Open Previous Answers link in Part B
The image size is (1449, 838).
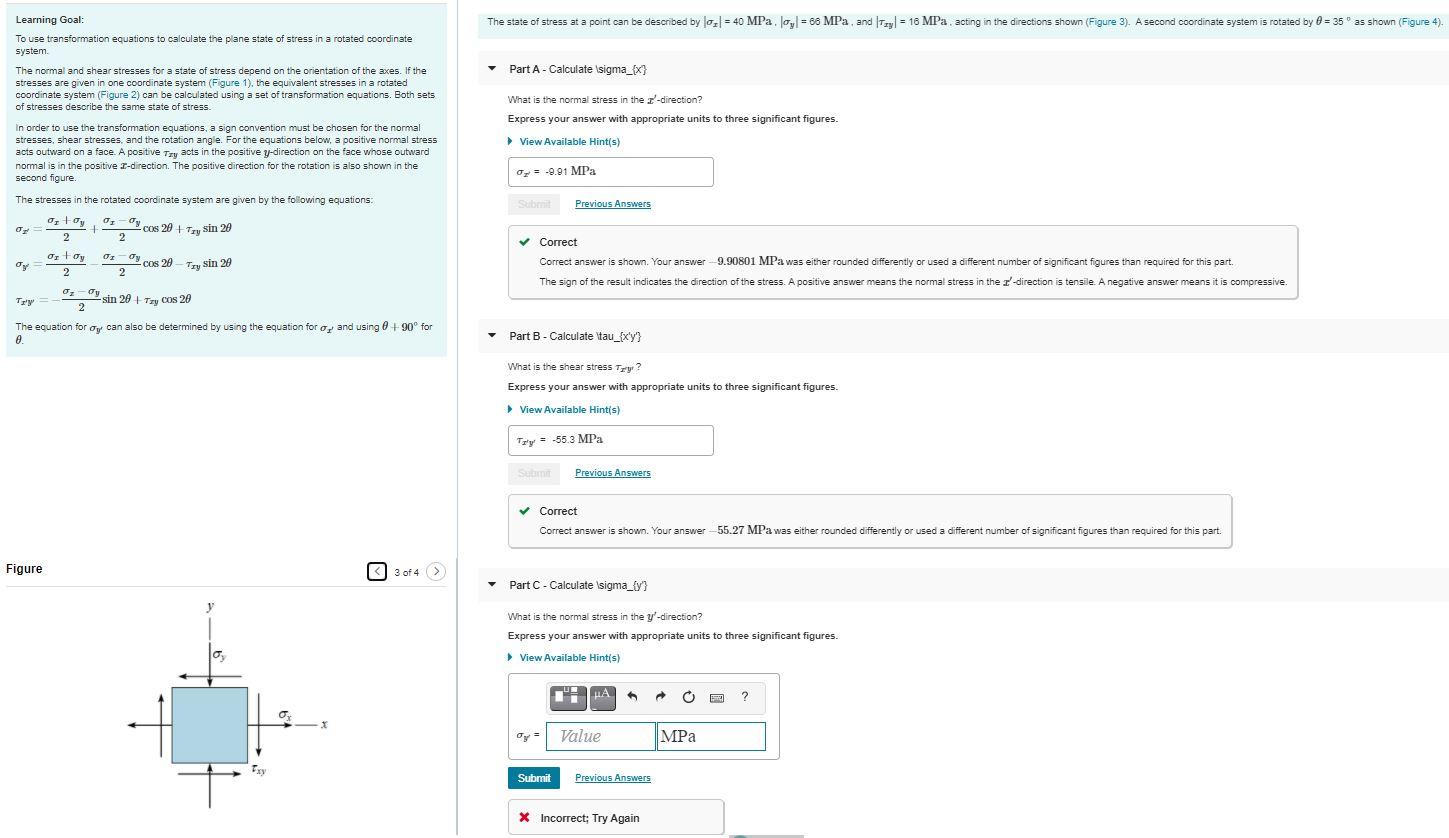(613, 473)
